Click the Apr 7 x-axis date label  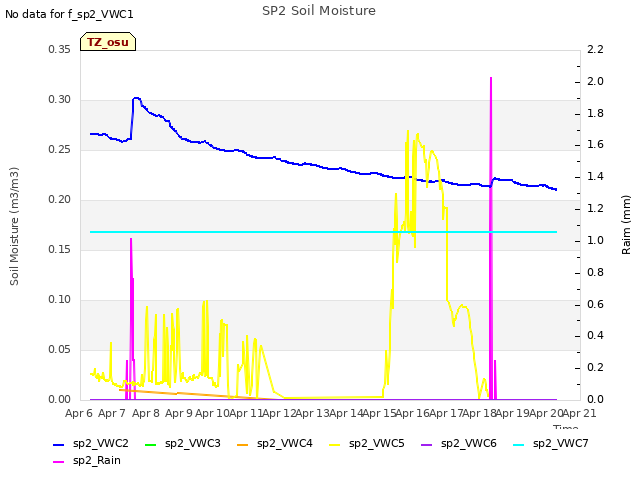click(112, 413)
